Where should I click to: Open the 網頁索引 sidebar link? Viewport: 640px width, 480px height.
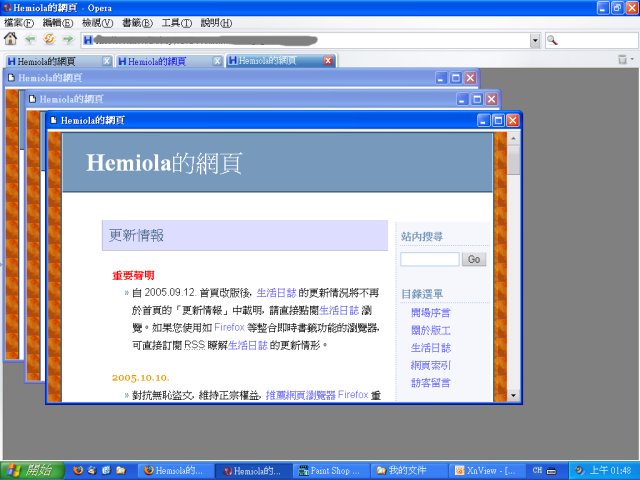(430, 365)
